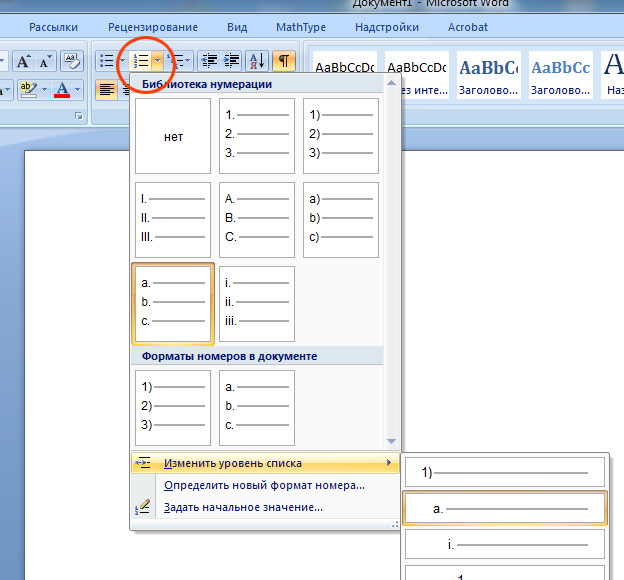Pick 1) 2) 3) under Форматы номеров в документе
624x580 pixels.
173,408
